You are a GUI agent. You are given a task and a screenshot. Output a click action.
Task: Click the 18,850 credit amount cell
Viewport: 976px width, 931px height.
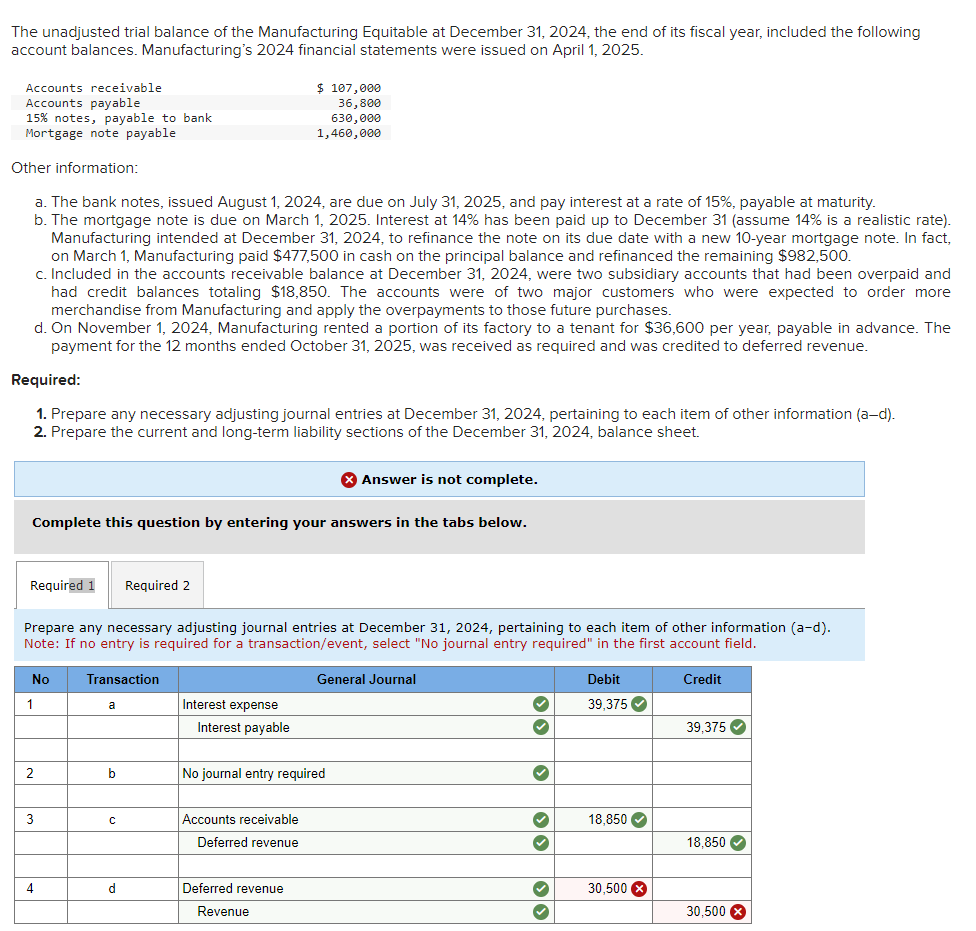click(702, 842)
